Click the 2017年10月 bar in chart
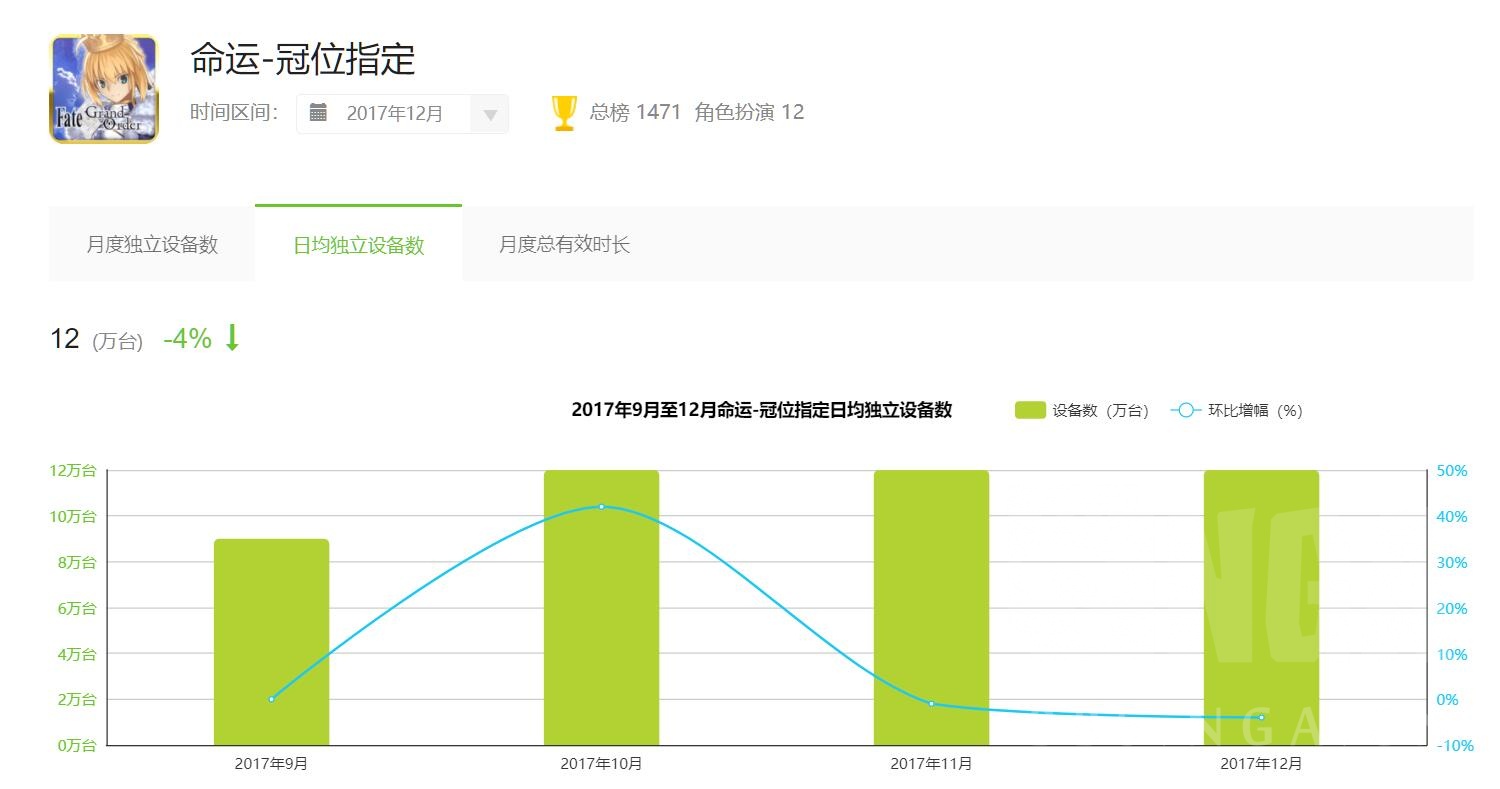The width and height of the screenshot is (1500, 789). (x=601, y=607)
